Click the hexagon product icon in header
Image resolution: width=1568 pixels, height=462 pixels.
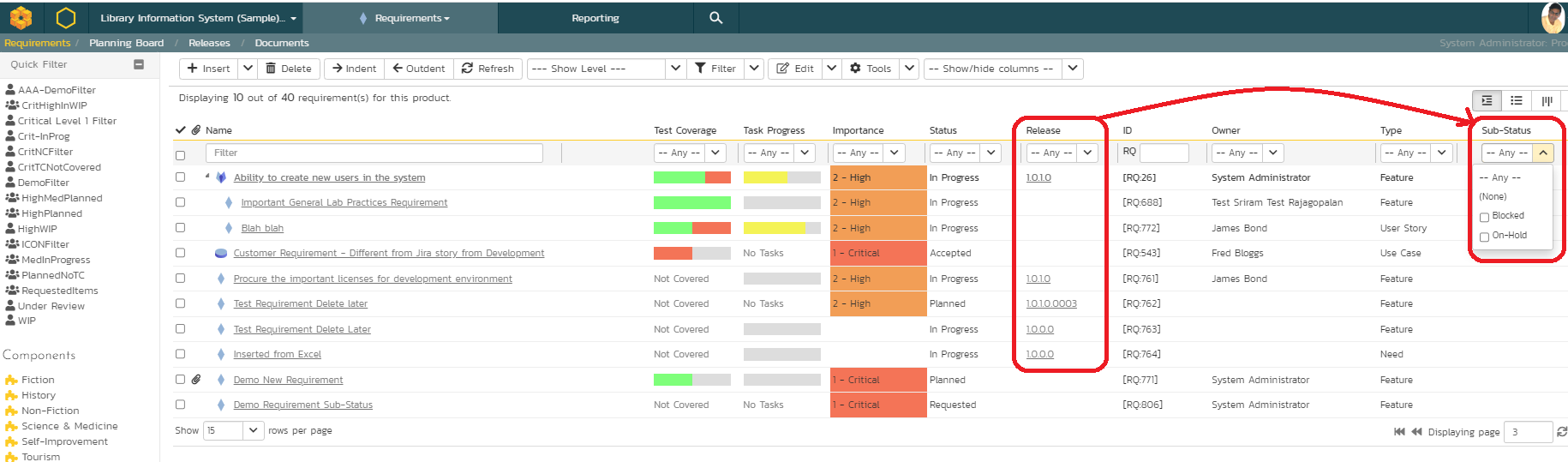(66, 18)
